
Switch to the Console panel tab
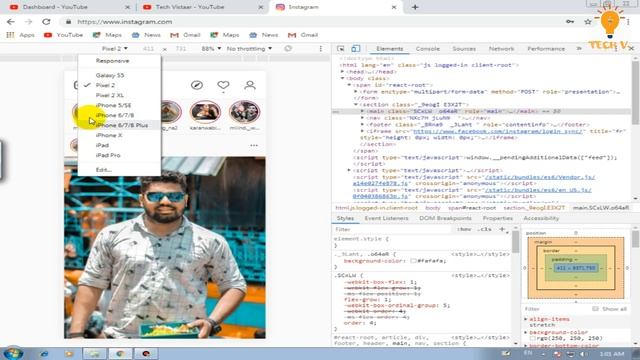click(428, 49)
